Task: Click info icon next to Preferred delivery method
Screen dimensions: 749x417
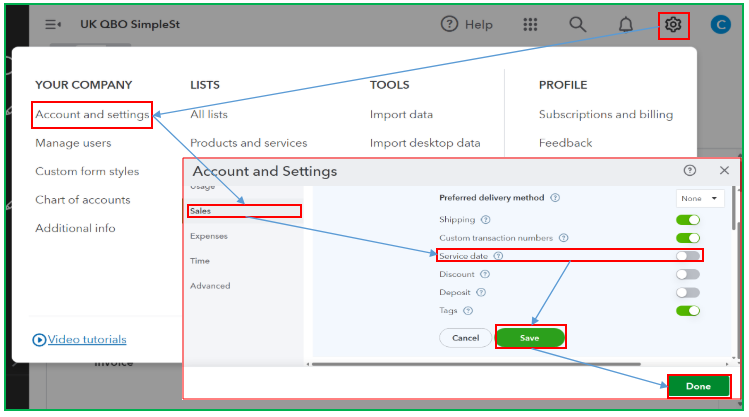Action: pyautogui.click(x=555, y=198)
